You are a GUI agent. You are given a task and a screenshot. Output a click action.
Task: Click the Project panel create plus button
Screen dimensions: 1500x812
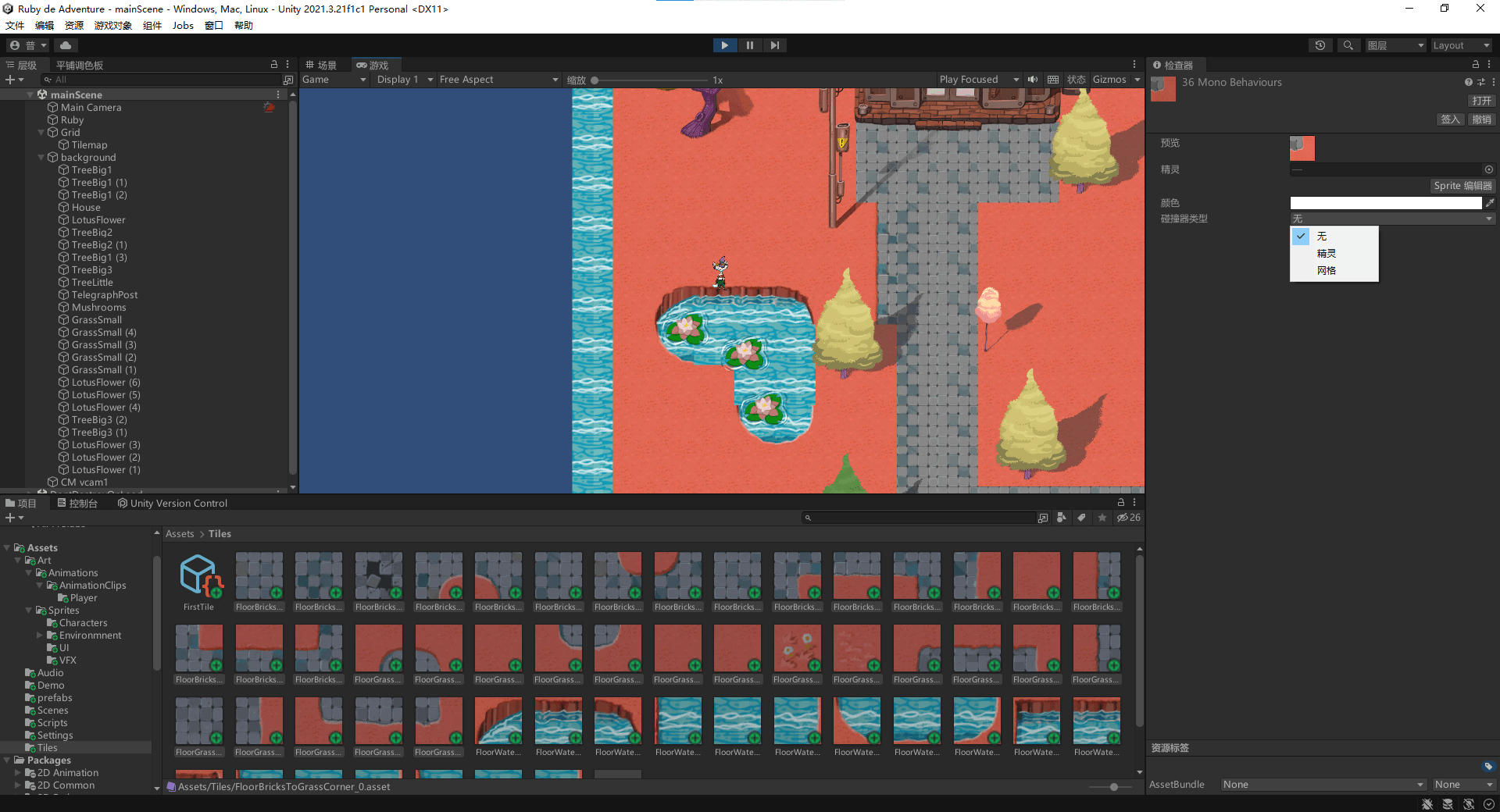(x=14, y=518)
